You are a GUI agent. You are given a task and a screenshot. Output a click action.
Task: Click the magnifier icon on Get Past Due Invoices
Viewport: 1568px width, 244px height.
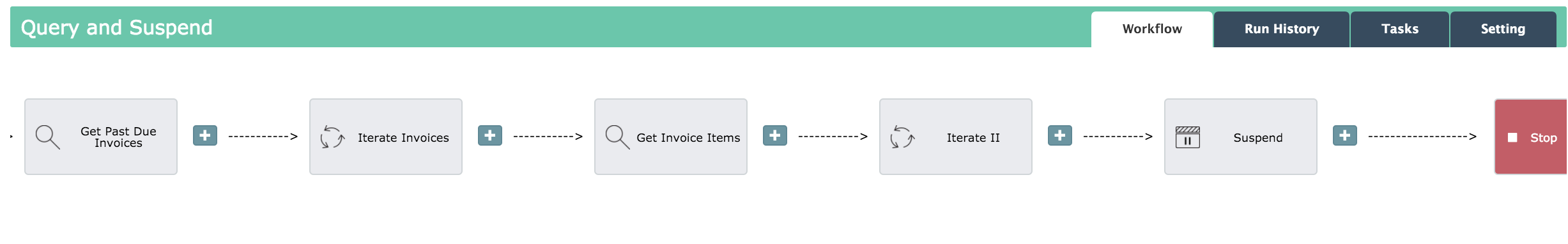(48, 137)
